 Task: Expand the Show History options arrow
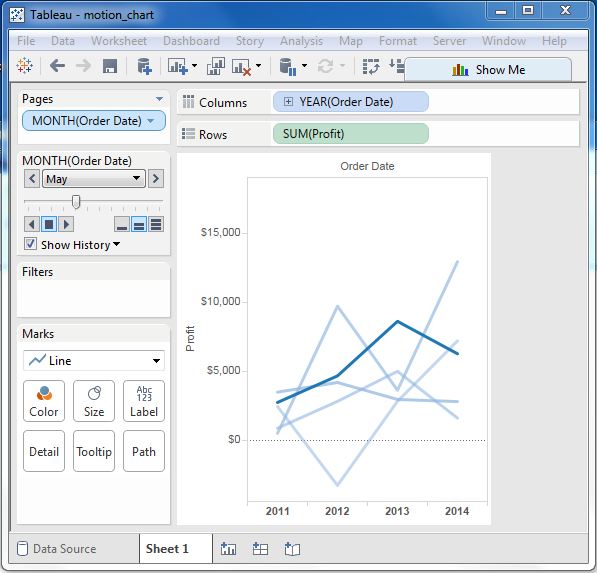[117, 244]
